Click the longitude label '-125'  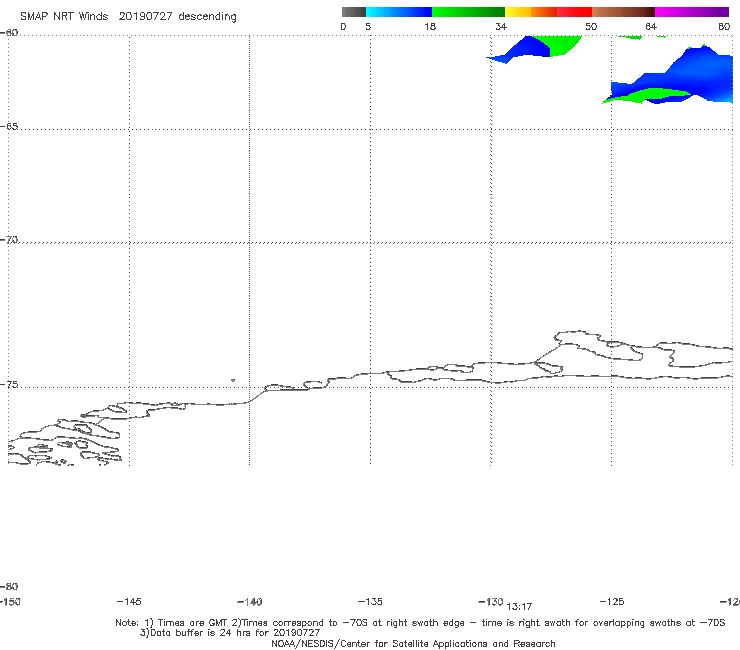[x=612, y=601]
